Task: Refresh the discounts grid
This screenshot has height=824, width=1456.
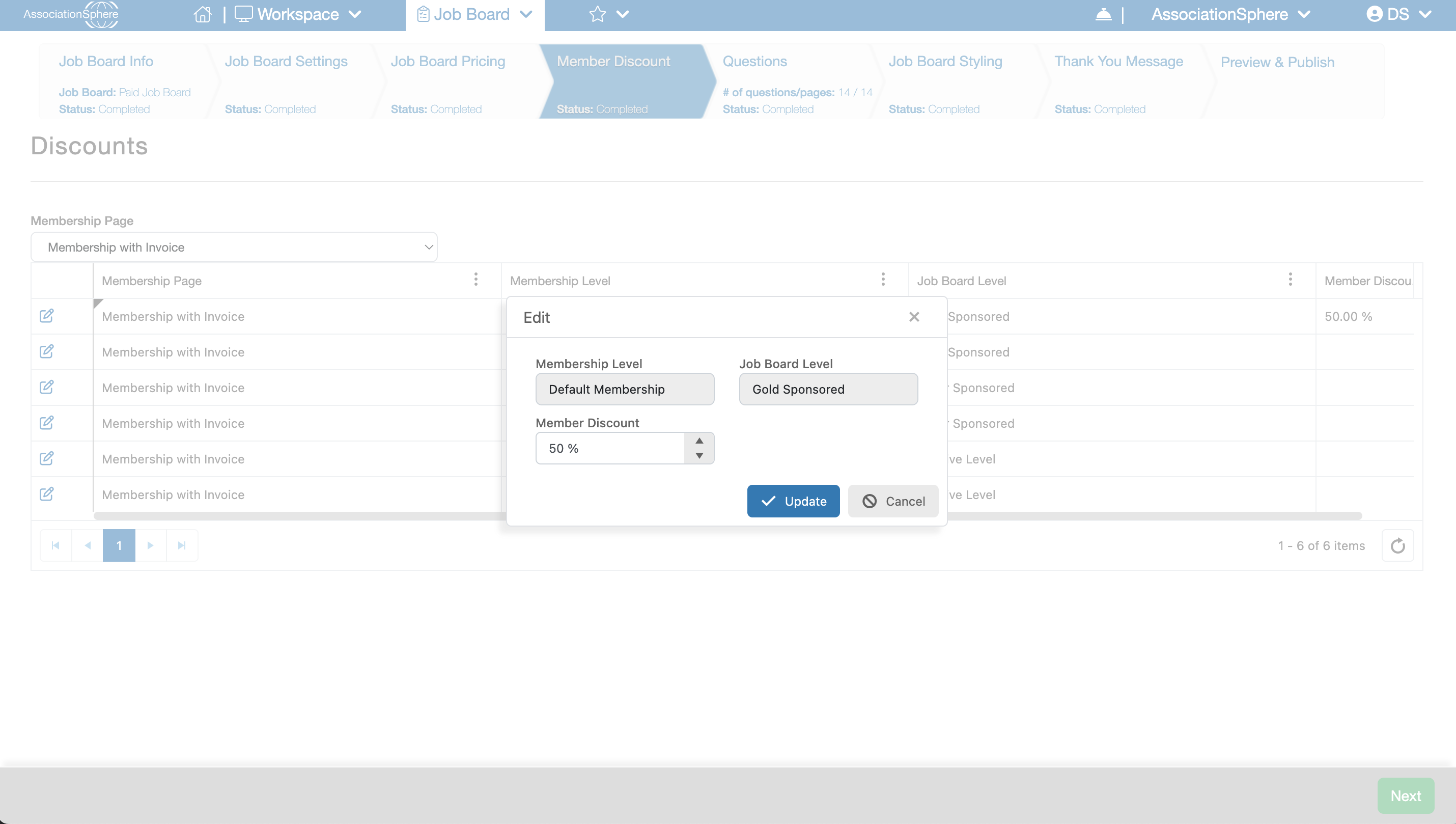Action: [x=1397, y=545]
